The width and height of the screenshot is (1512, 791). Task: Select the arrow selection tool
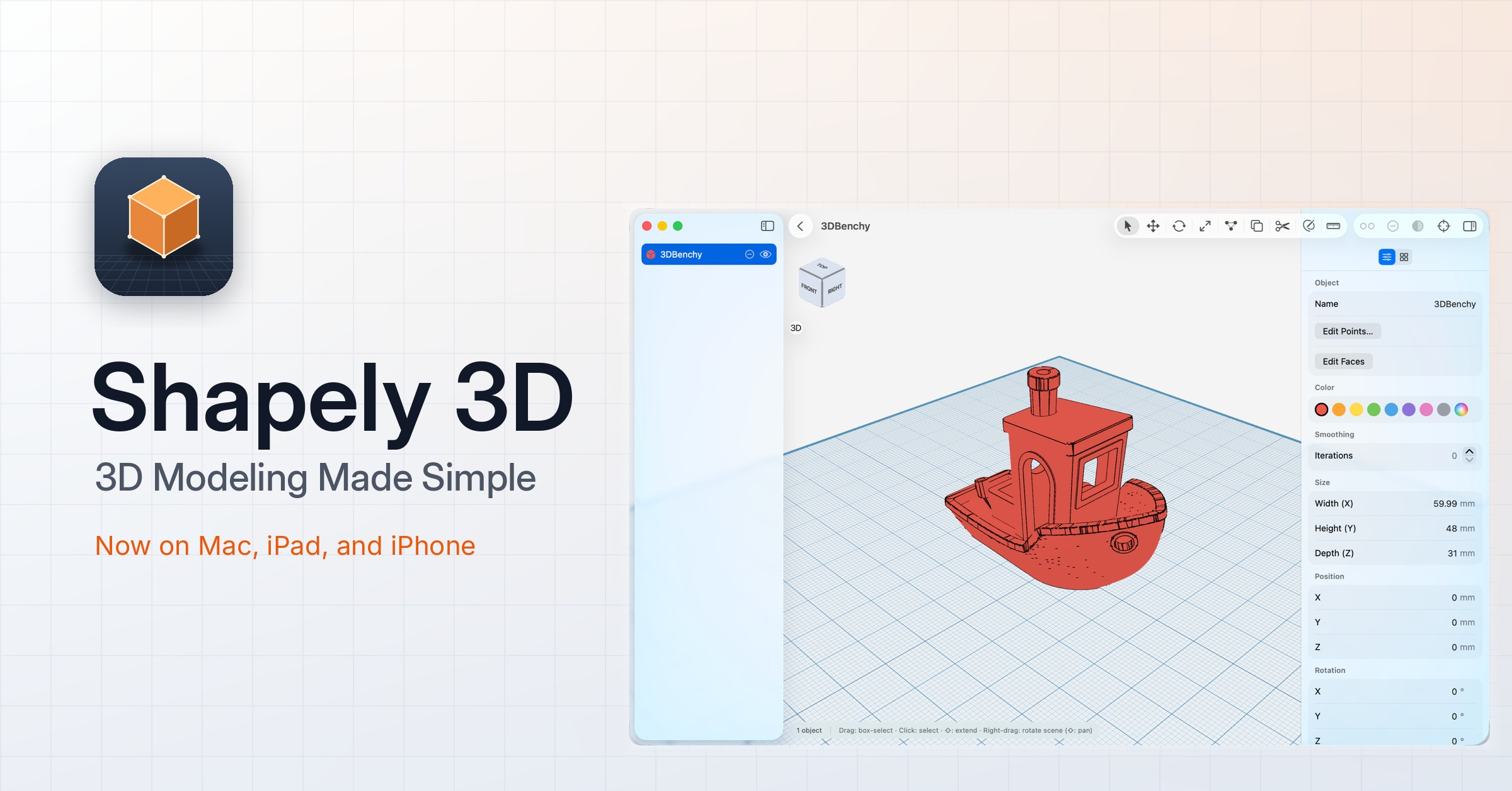(1127, 226)
